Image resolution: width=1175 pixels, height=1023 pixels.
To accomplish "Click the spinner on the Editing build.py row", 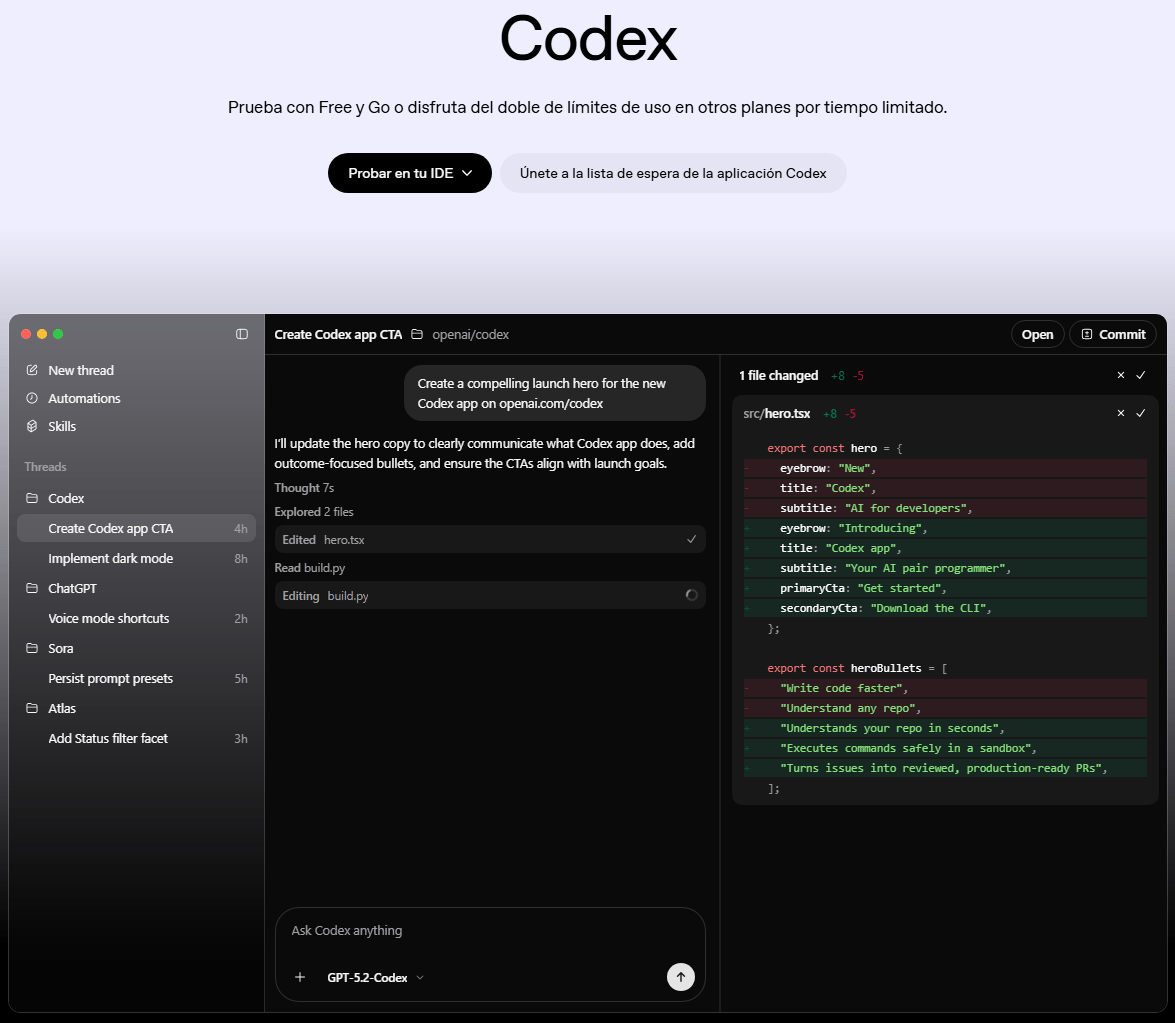I will [x=691, y=595].
